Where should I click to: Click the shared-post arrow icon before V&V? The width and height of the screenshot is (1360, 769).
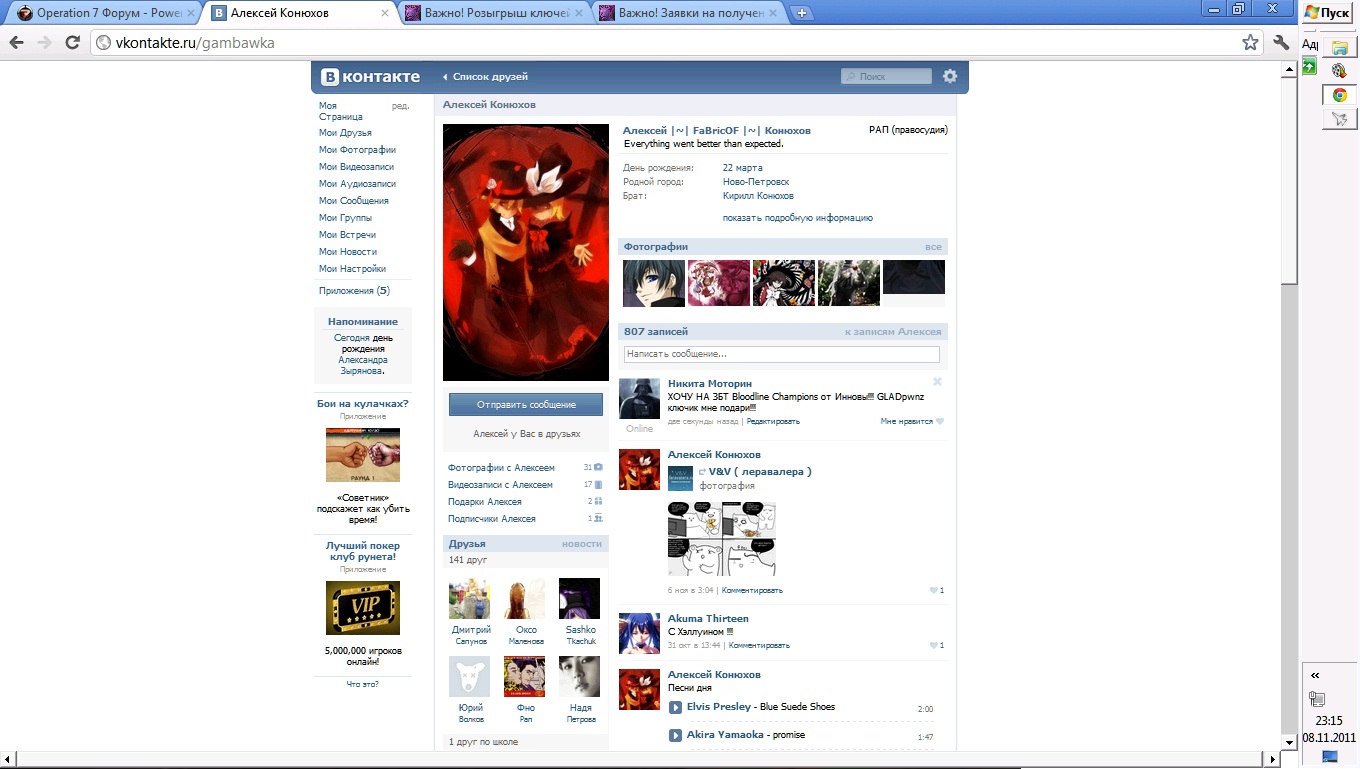pyautogui.click(x=702, y=472)
